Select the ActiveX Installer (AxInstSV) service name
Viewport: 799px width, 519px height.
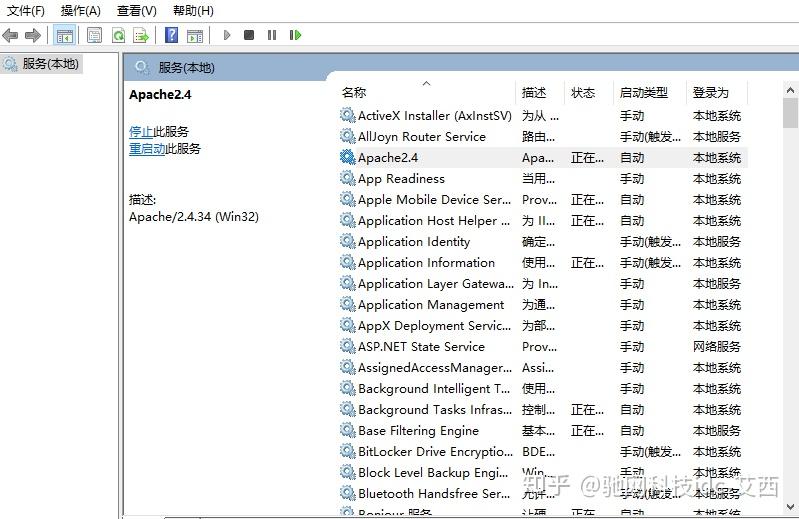coord(435,116)
